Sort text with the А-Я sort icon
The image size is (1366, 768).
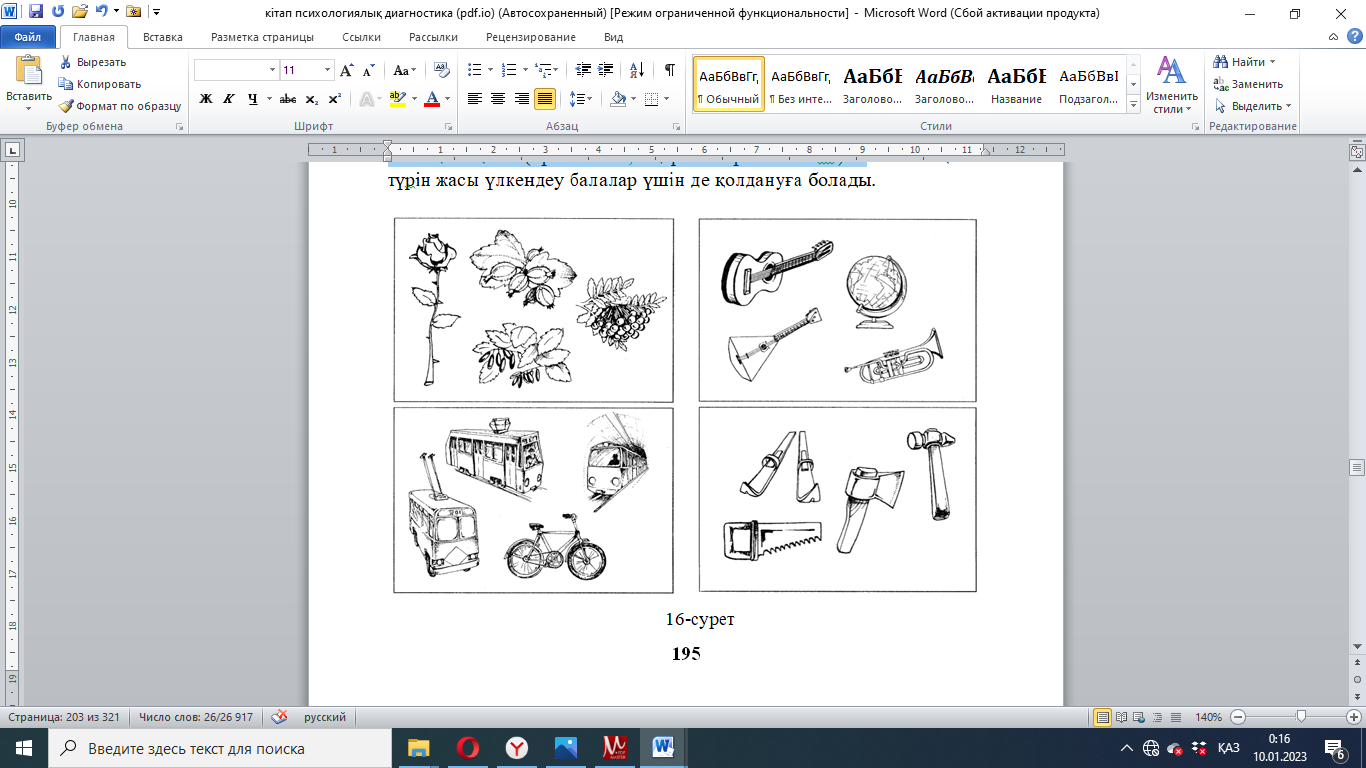(x=636, y=70)
